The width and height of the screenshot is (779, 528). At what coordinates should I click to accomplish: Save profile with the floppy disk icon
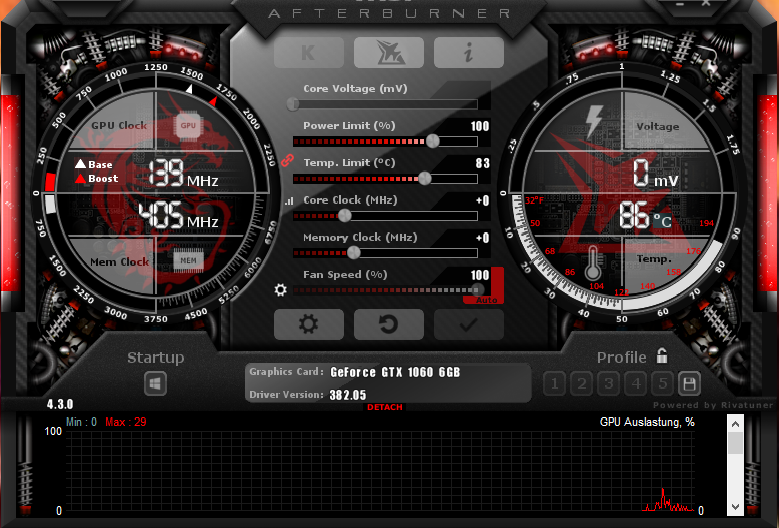pos(689,383)
